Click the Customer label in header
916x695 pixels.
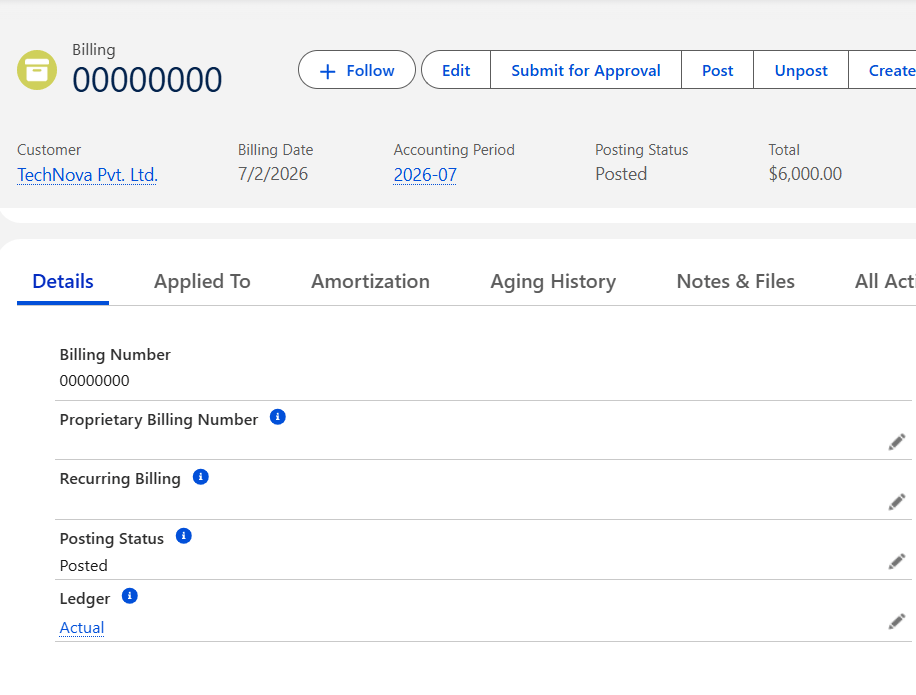click(x=49, y=150)
